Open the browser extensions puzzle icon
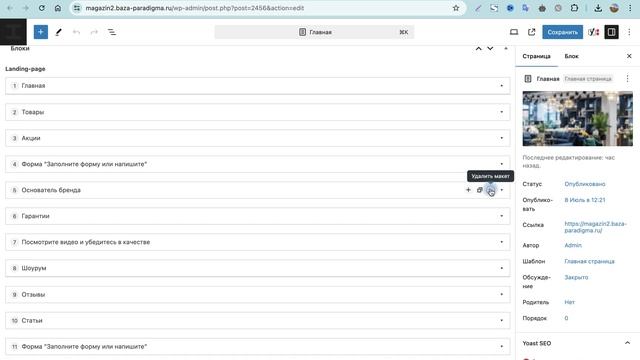The width and height of the screenshot is (640, 360). 574,8
